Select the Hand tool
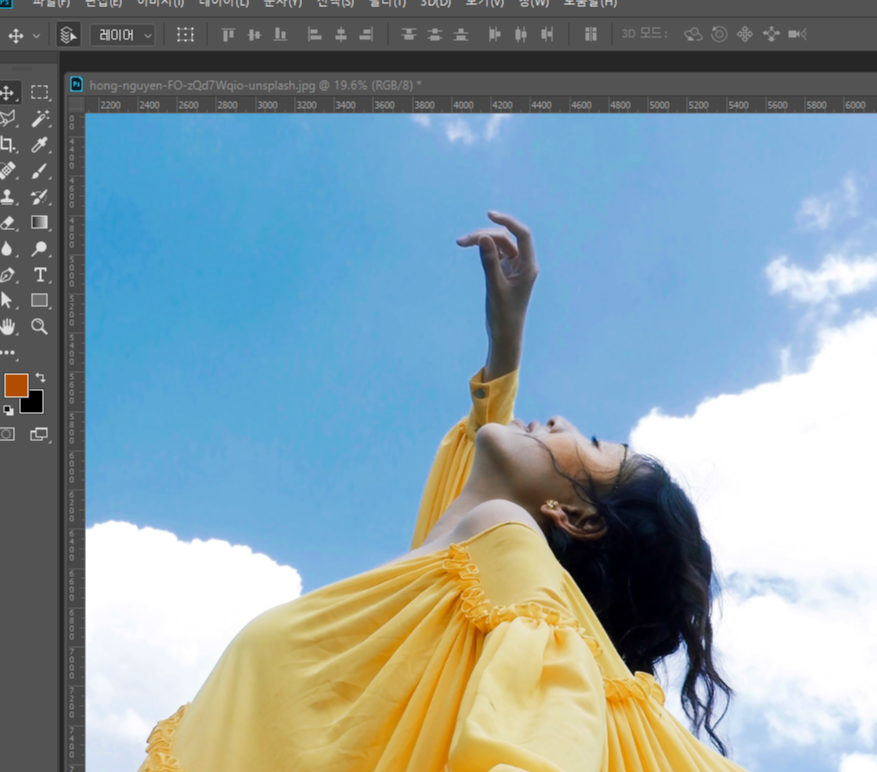The width and height of the screenshot is (877, 772). [8, 327]
